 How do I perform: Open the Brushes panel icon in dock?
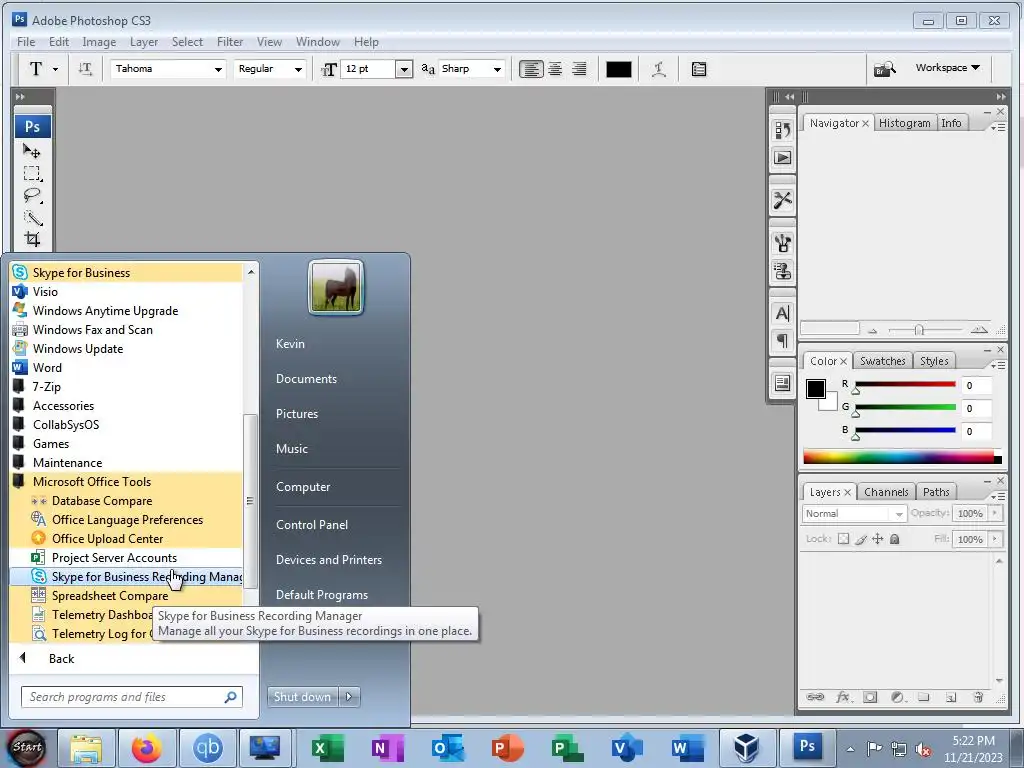782,243
